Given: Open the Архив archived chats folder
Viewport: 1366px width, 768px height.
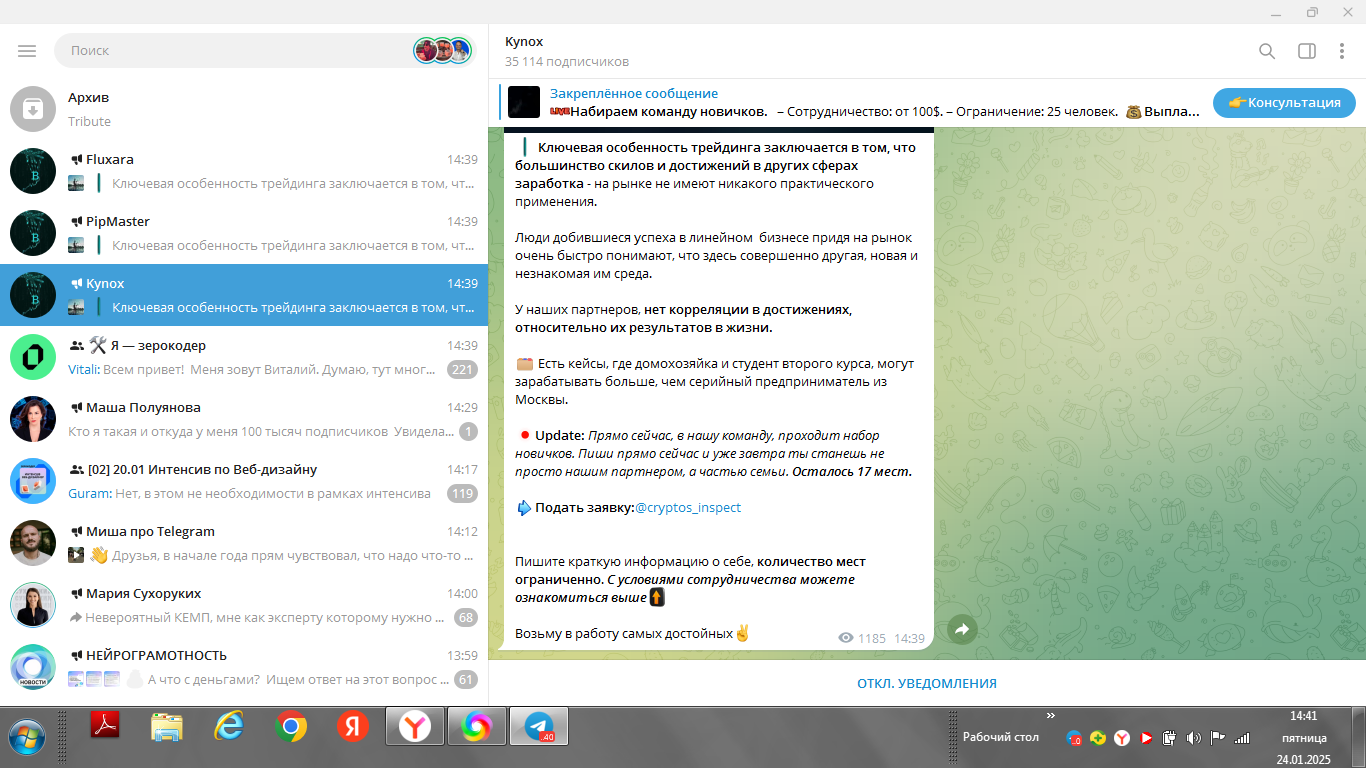Looking at the screenshot, I should 244,109.
